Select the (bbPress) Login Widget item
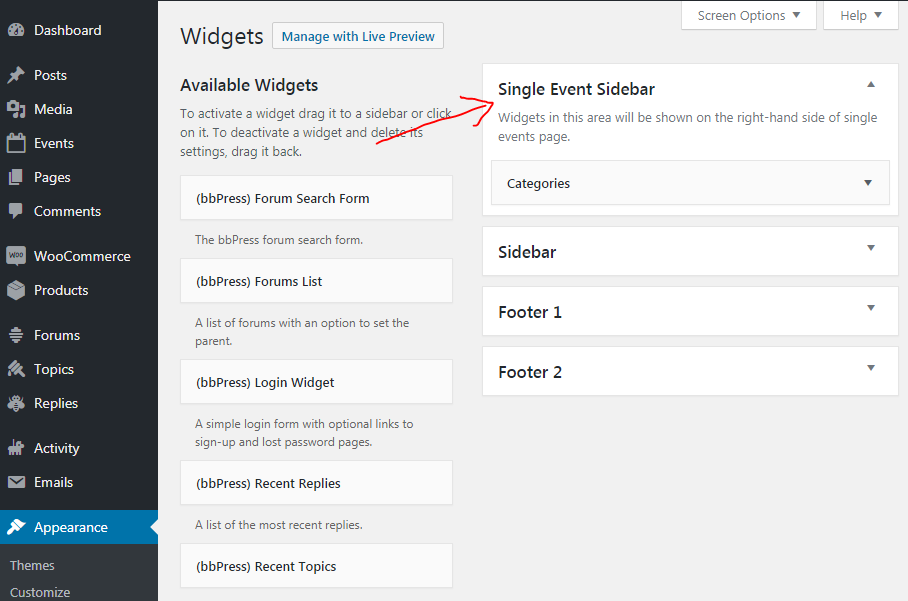 [x=316, y=382]
